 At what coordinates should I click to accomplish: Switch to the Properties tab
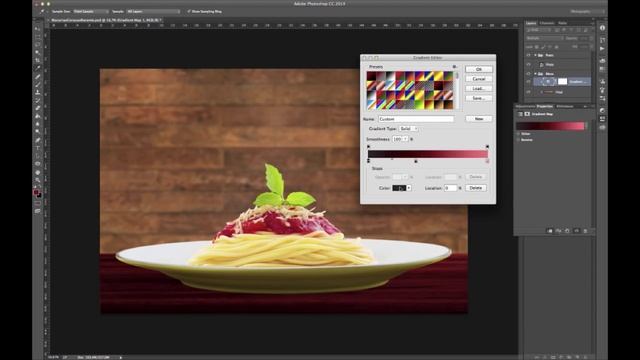[545, 106]
